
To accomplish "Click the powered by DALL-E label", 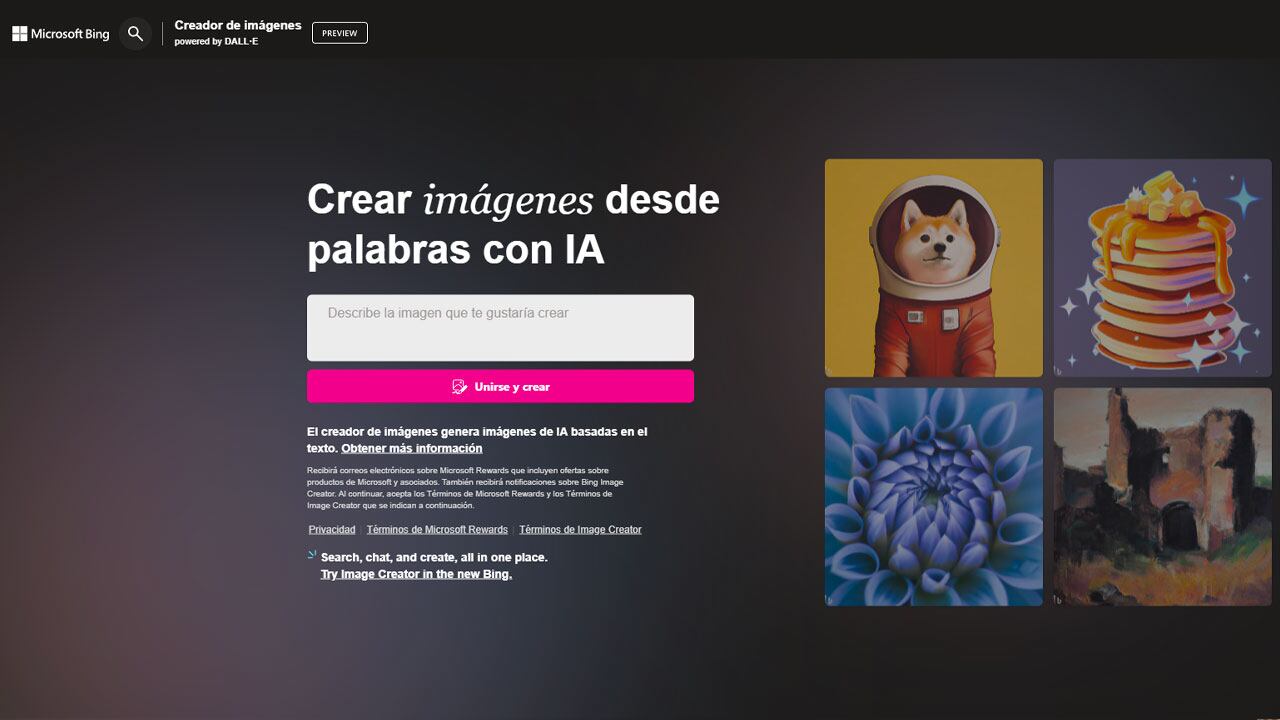I will 216,42.
